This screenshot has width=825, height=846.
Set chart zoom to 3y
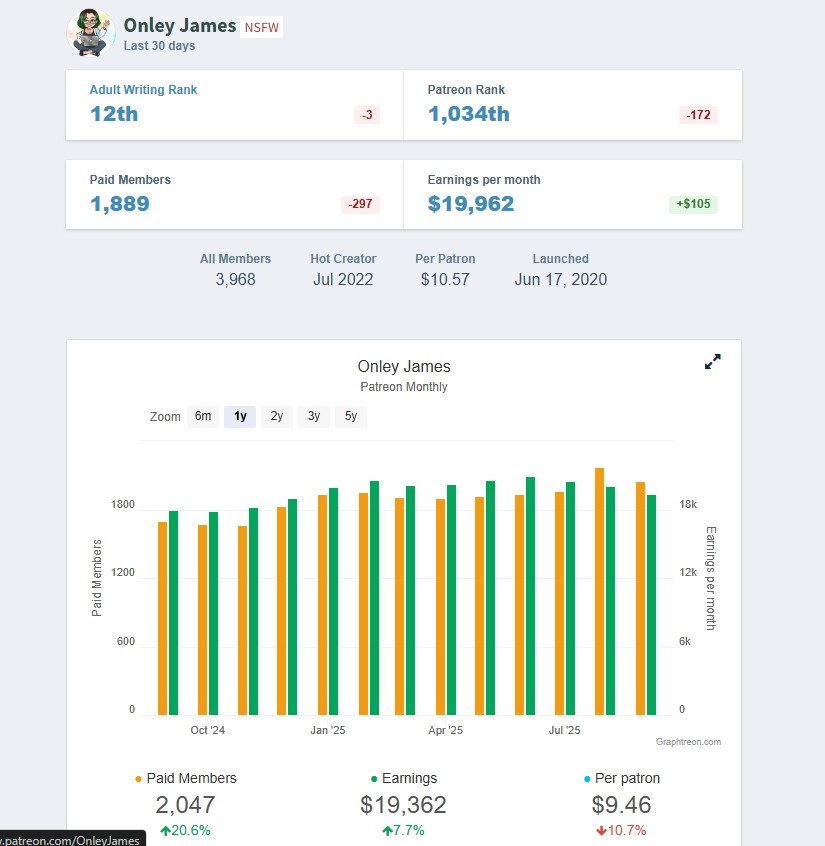(314, 416)
